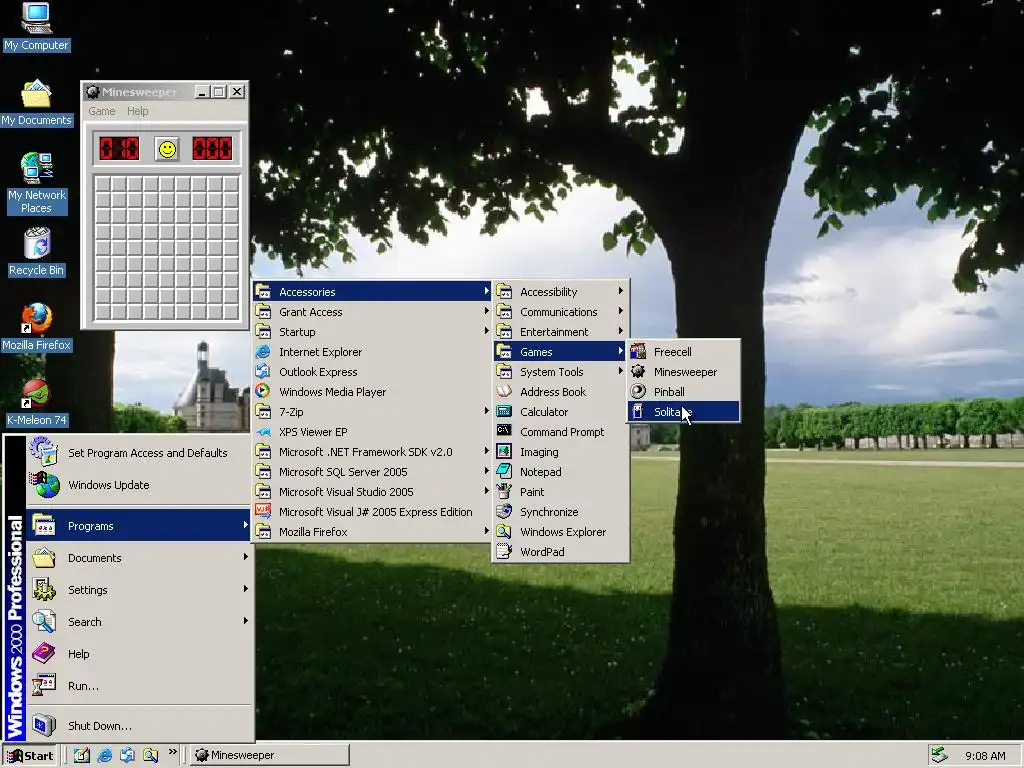This screenshot has height=768, width=1024.
Task: Expand 7-Zip in Programs menu
Action: coord(372,412)
